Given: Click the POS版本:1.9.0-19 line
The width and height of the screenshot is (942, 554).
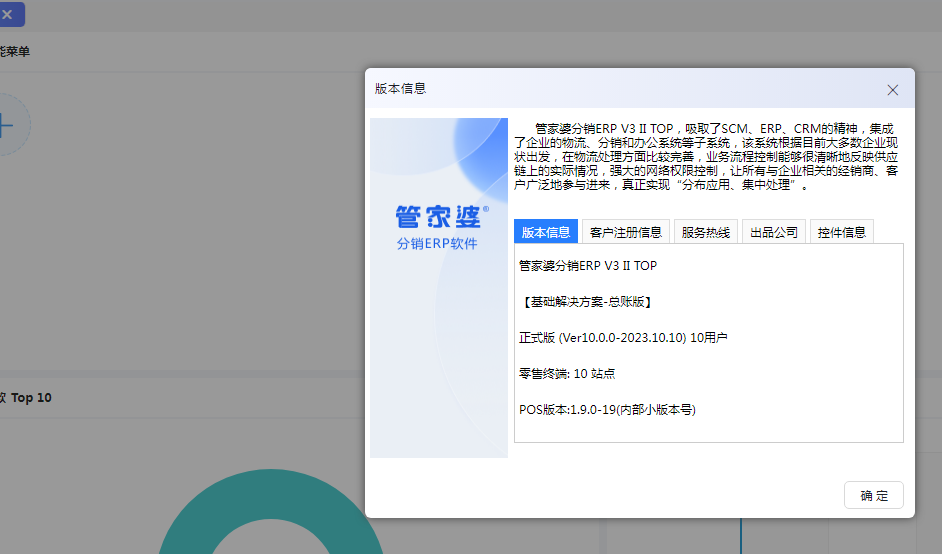Looking at the screenshot, I should [x=607, y=410].
